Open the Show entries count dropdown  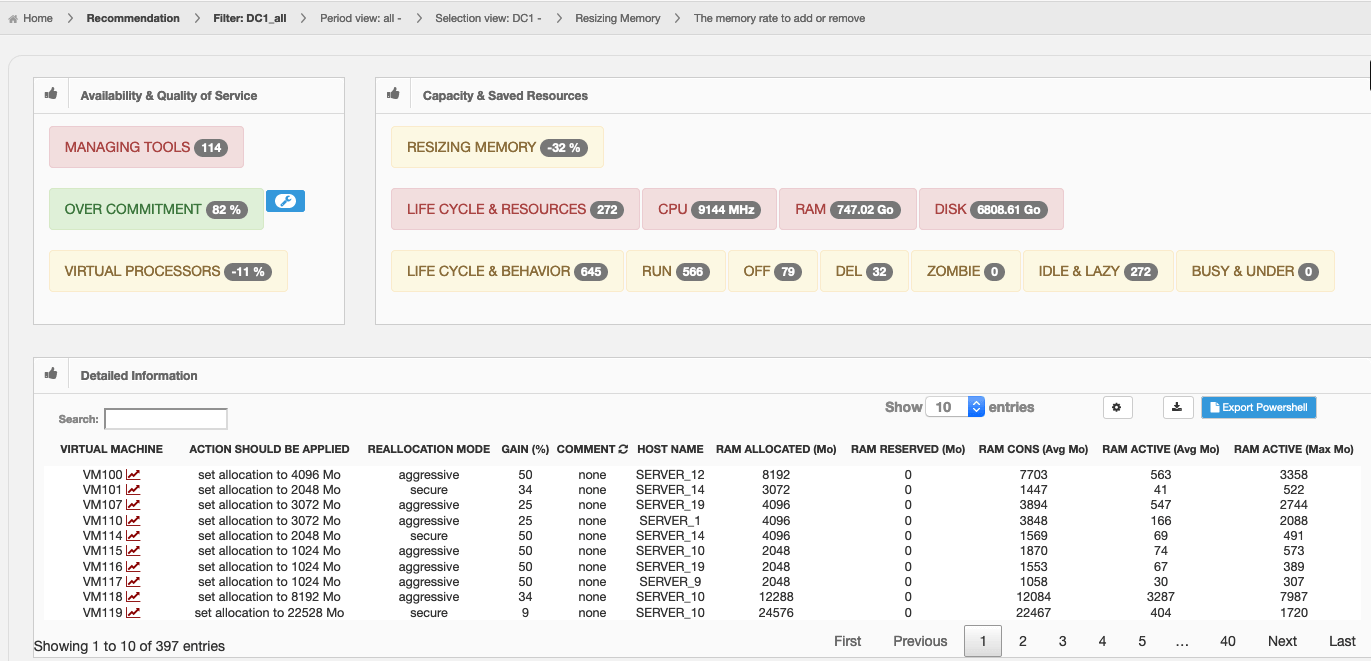(x=955, y=407)
